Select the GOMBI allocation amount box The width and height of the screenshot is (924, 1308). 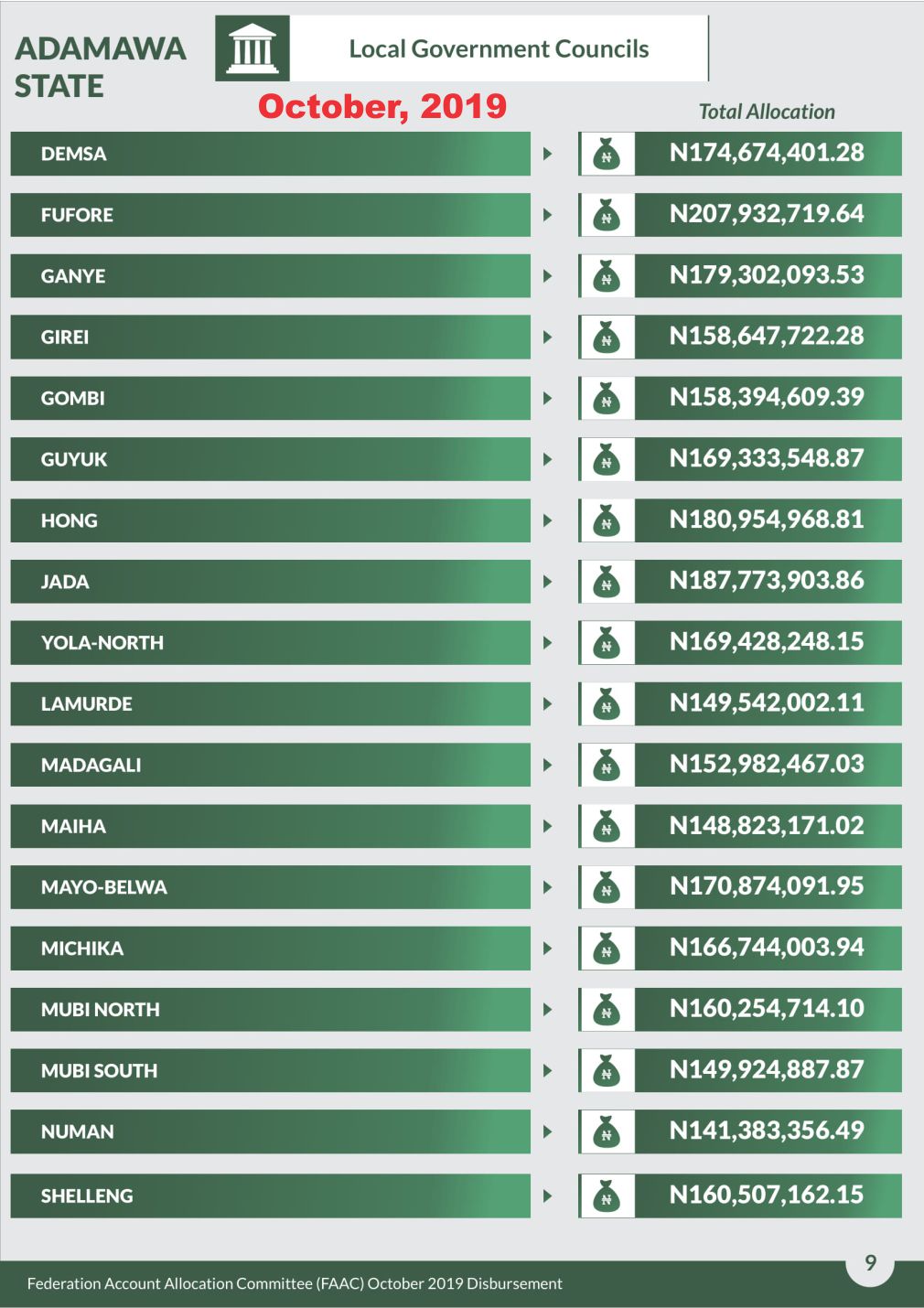coord(768,398)
